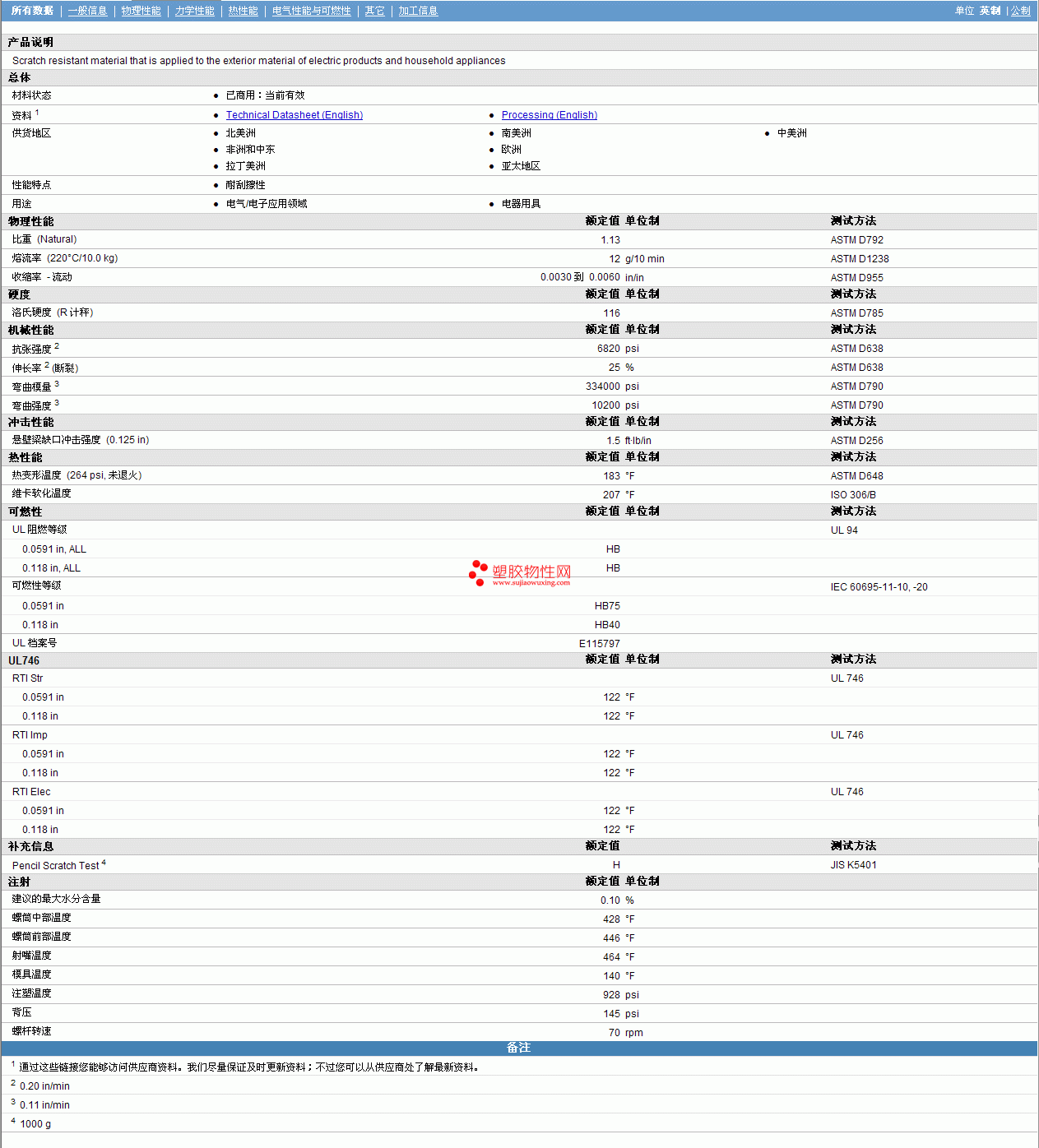
Task: Click the ASTM D256 test method
Action: coord(857,441)
